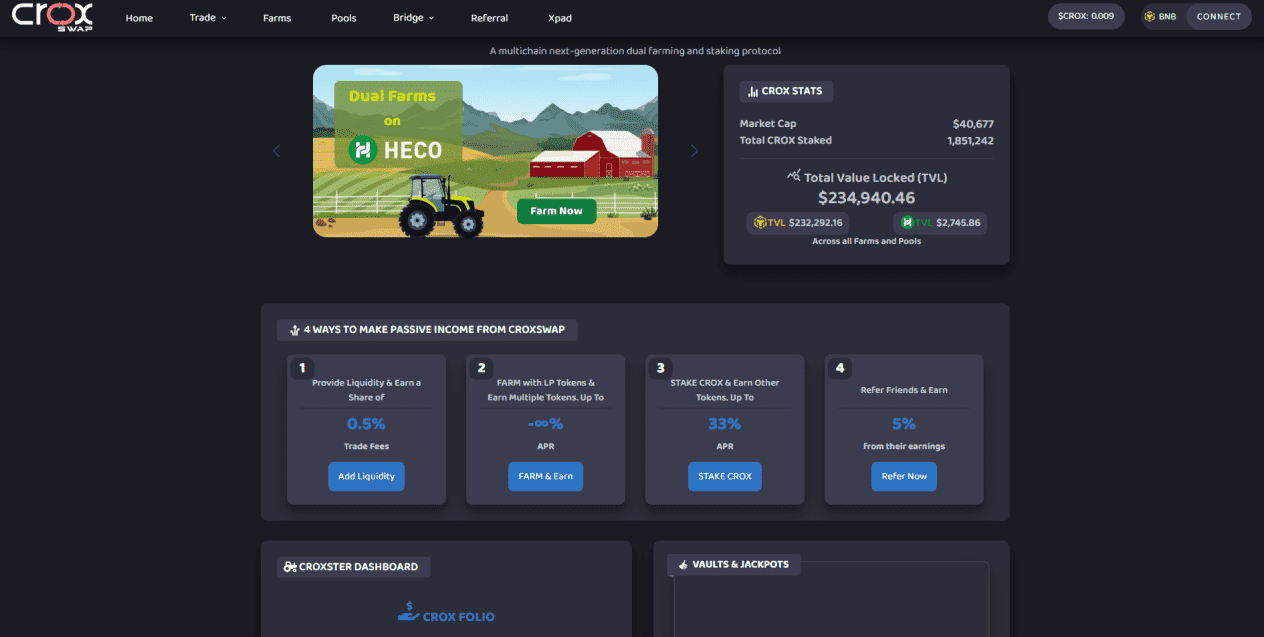The height and width of the screenshot is (637, 1264).
Task: Click the Dual Farms on HECO banner
Action: coord(485,151)
